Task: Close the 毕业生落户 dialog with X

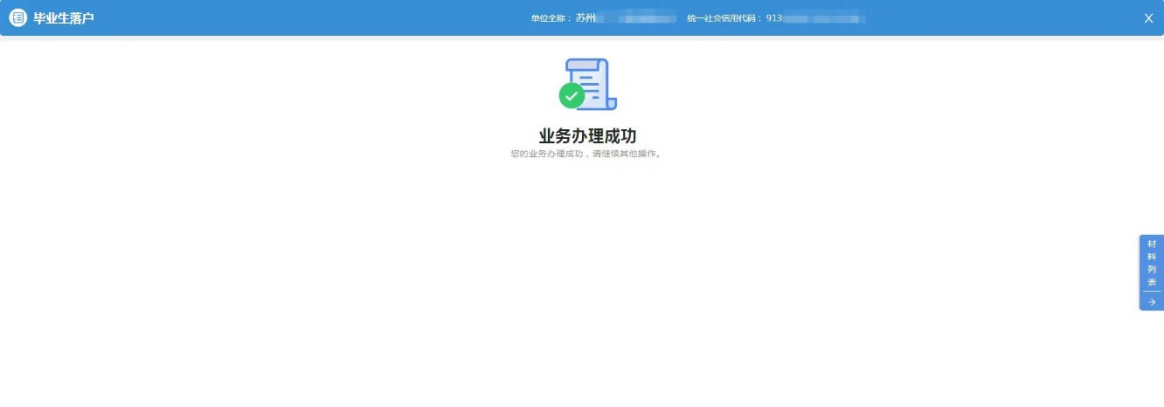Action: coord(1149,18)
